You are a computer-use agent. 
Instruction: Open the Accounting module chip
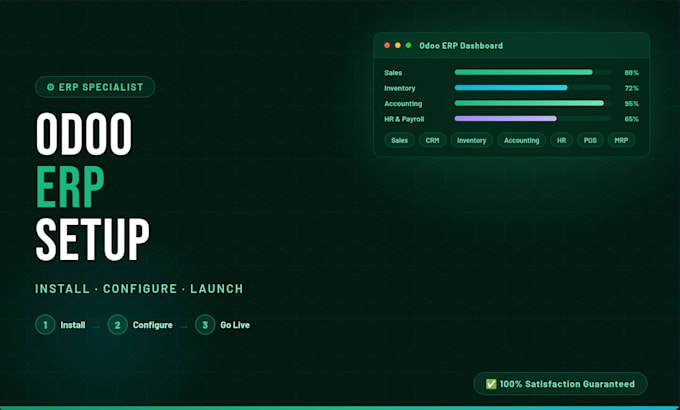521,140
